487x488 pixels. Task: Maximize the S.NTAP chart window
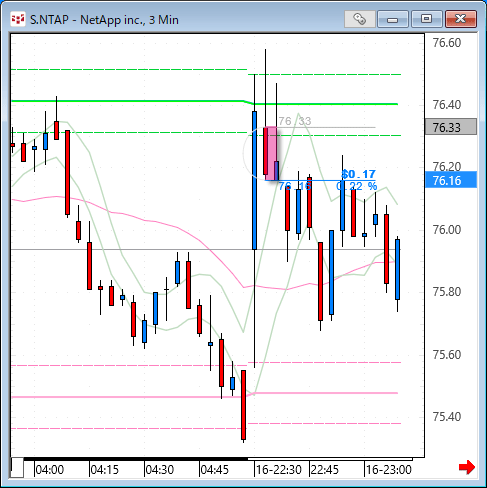tap(426, 19)
